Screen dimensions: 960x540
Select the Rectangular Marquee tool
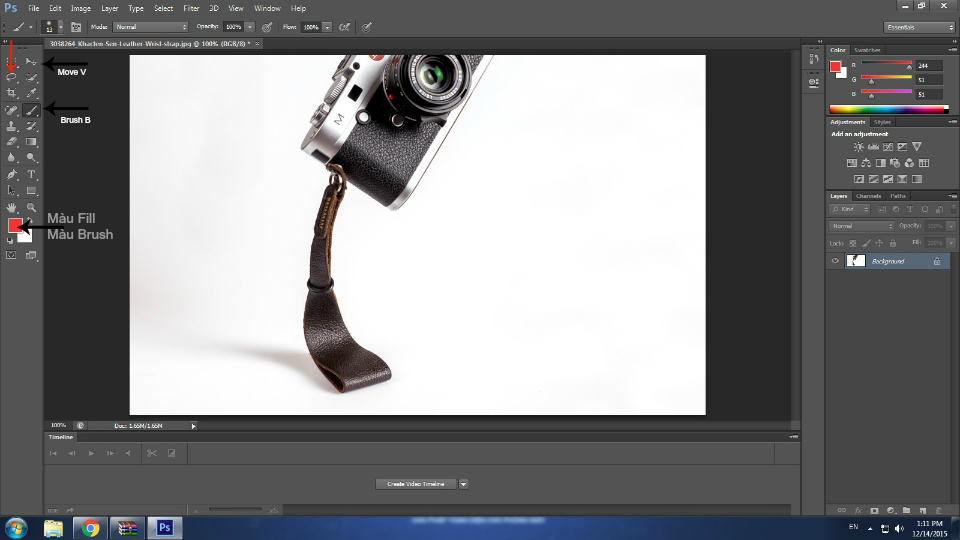pos(11,62)
